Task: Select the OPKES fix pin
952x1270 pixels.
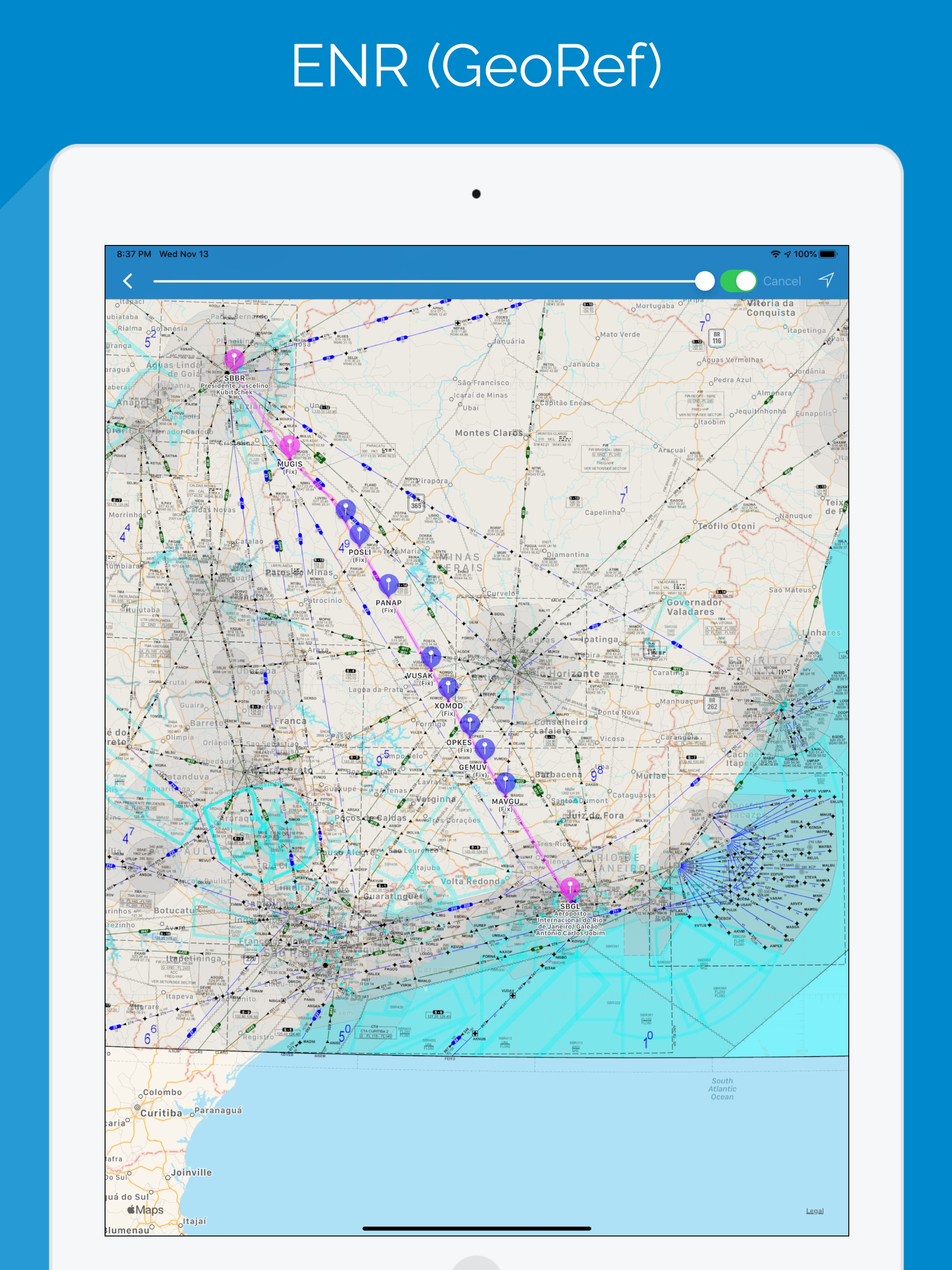Action: 469,724
